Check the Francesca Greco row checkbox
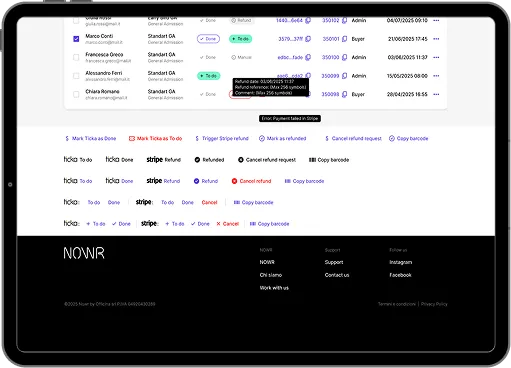The height and width of the screenshot is (368, 511). 76,57
